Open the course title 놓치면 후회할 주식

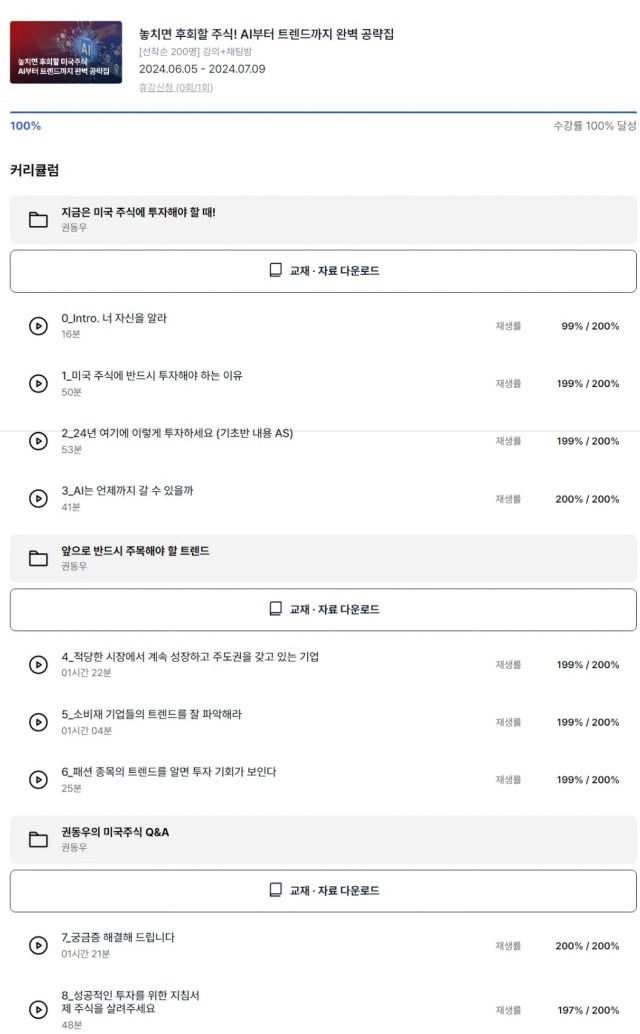266,34
